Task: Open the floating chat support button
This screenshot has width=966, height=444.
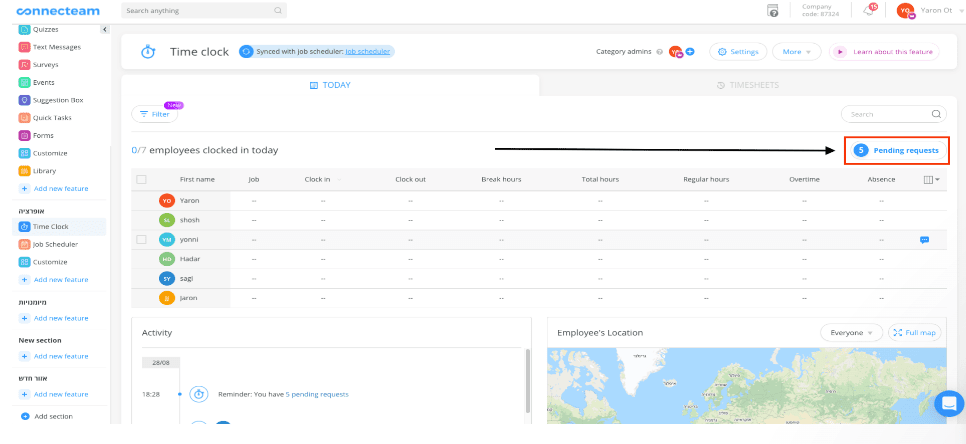Action: (x=947, y=403)
